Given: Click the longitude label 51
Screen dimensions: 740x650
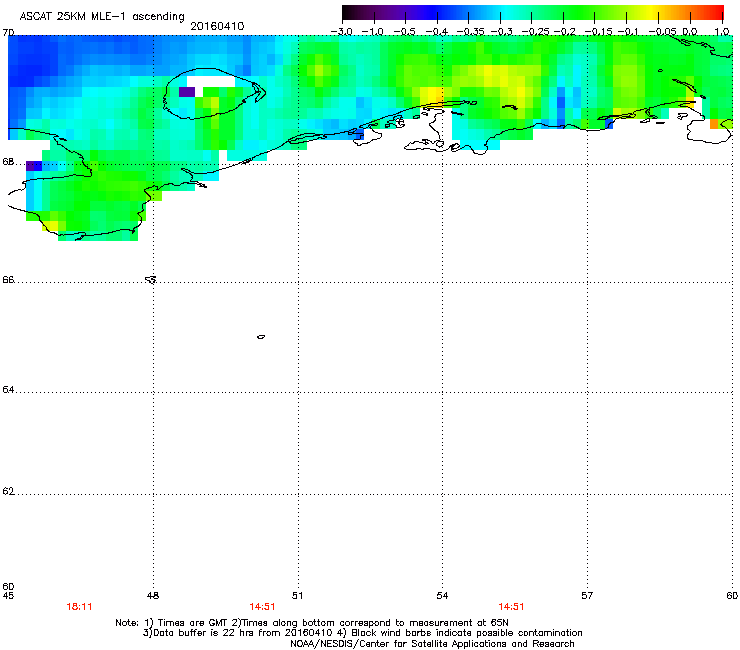Looking at the screenshot, I should [x=297, y=596].
